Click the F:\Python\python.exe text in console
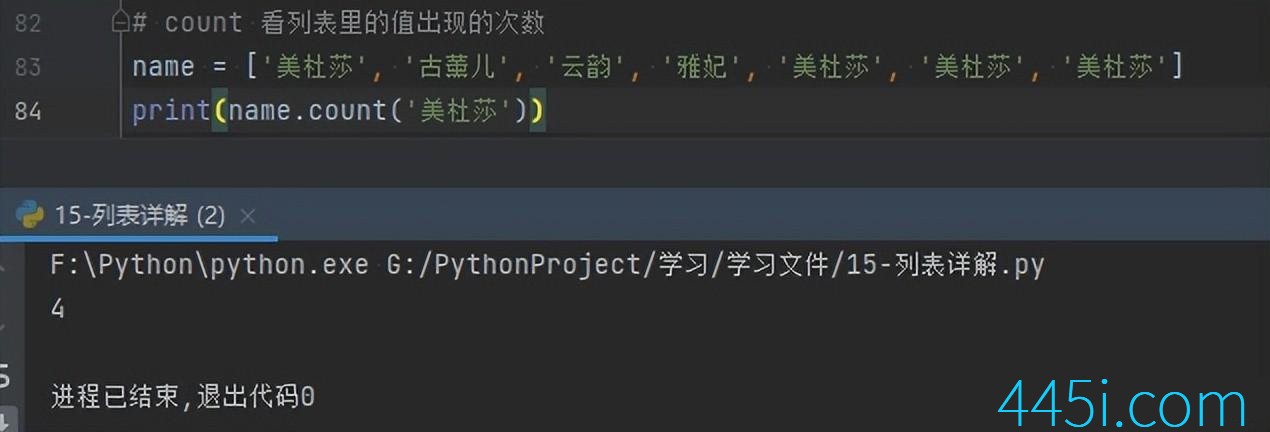1270x432 pixels. pyautogui.click(x=211, y=266)
